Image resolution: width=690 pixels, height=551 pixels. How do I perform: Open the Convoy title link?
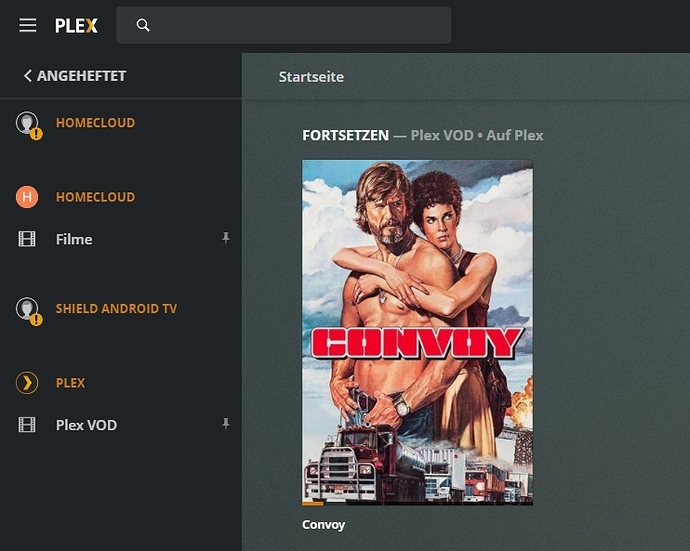point(323,525)
